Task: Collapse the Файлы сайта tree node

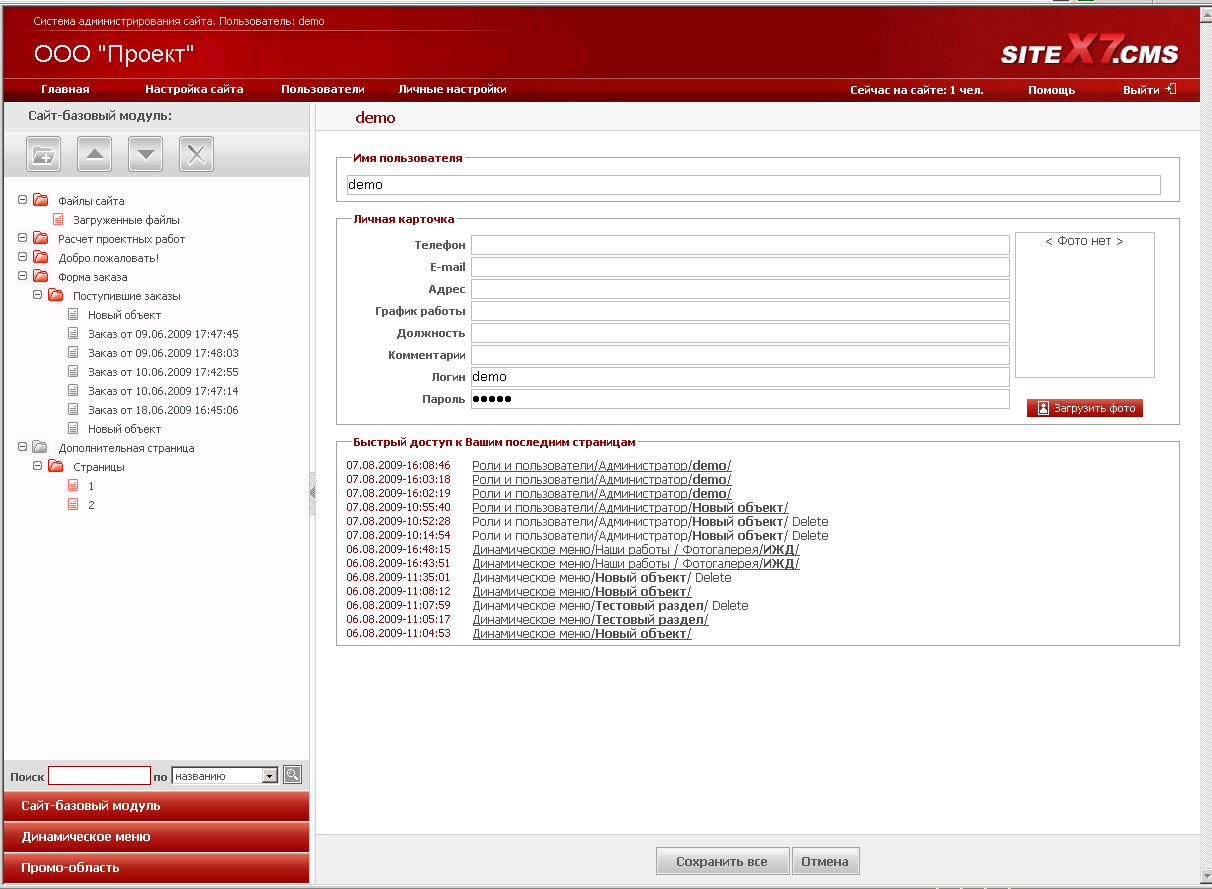Action: coord(22,201)
